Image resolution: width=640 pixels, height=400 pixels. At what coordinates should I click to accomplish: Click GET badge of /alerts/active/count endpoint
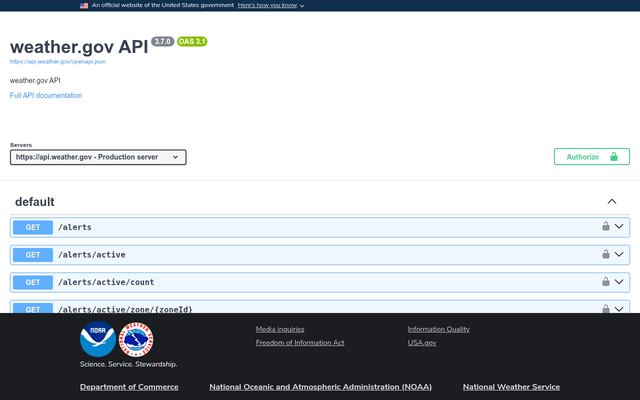click(x=33, y=282)
